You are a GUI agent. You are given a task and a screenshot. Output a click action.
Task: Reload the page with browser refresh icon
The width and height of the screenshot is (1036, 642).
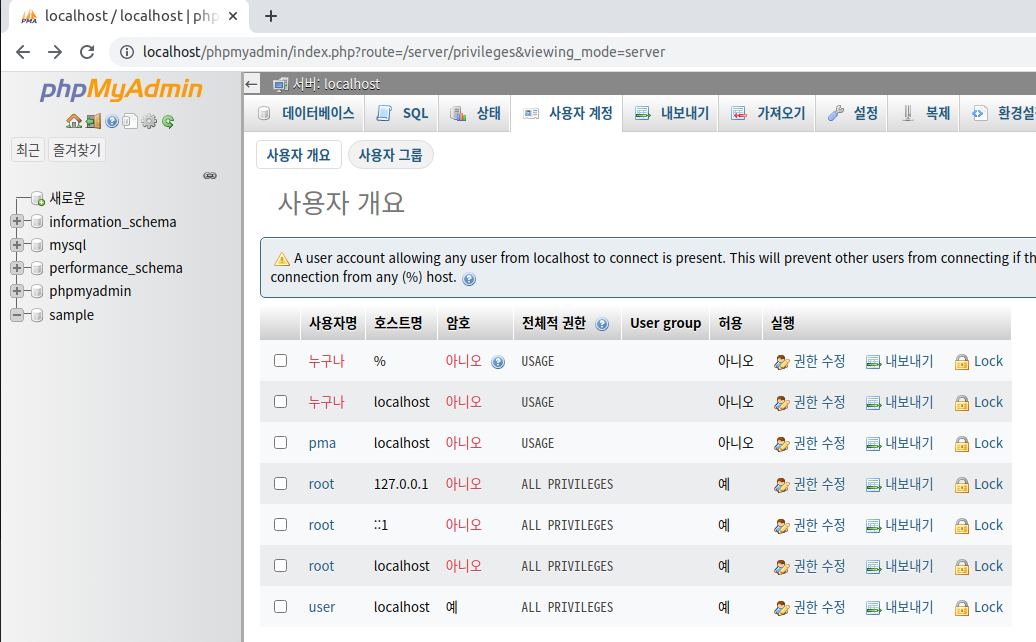[x=87, y=52]
